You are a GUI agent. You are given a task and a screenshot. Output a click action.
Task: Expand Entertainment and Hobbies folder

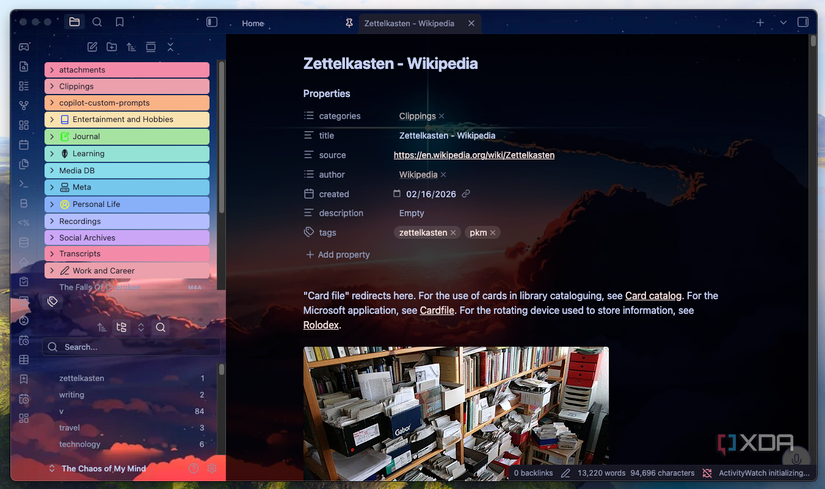[127, 119]
